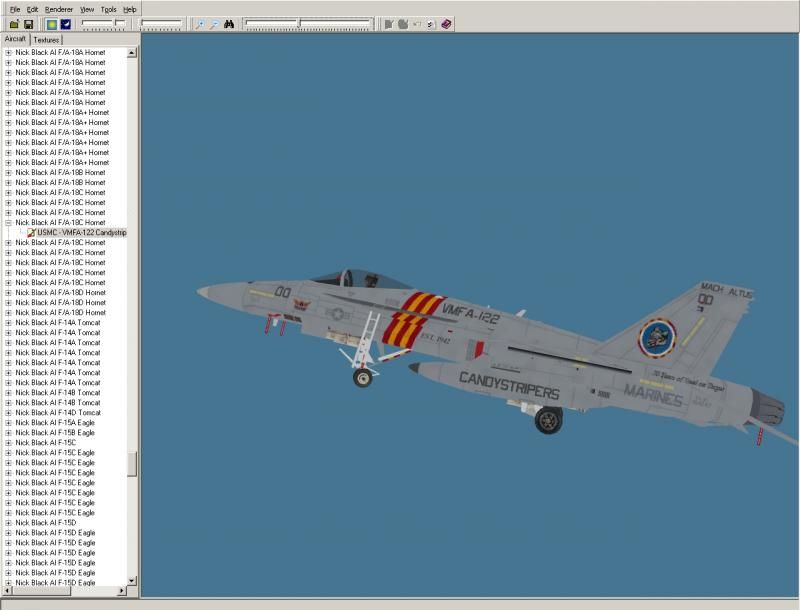Open the Edit menu

coord(32,9)
